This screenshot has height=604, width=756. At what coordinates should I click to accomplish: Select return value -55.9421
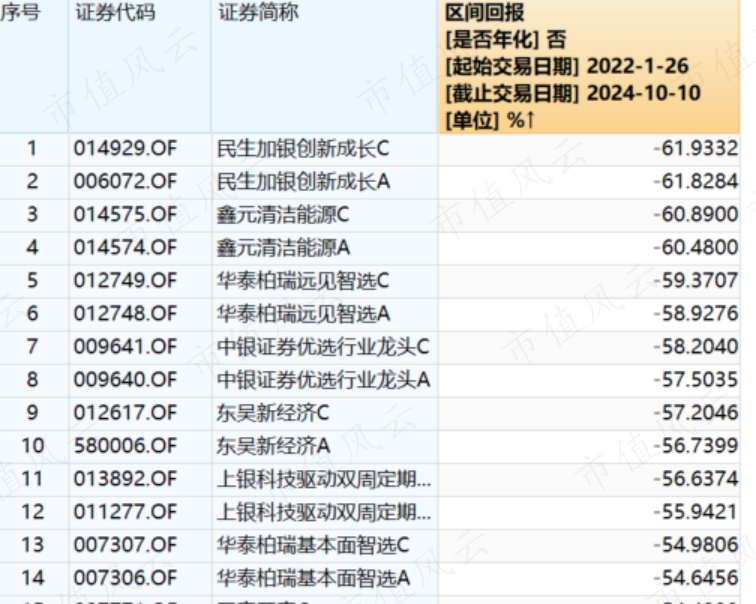(696, 511)
